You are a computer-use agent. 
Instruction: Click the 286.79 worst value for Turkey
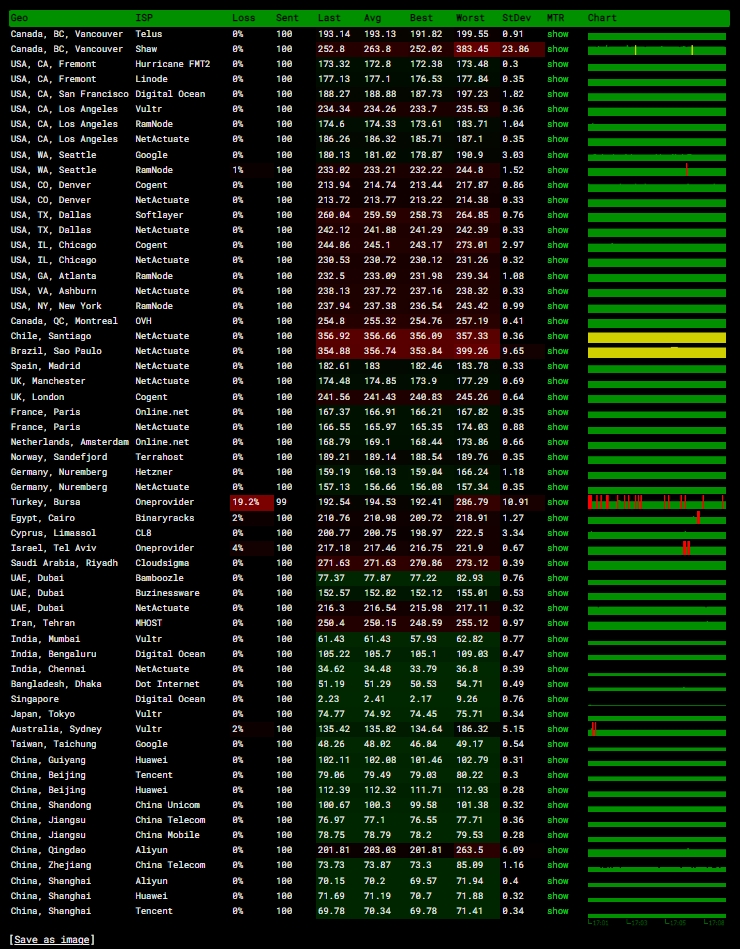[x=472, y=502]
